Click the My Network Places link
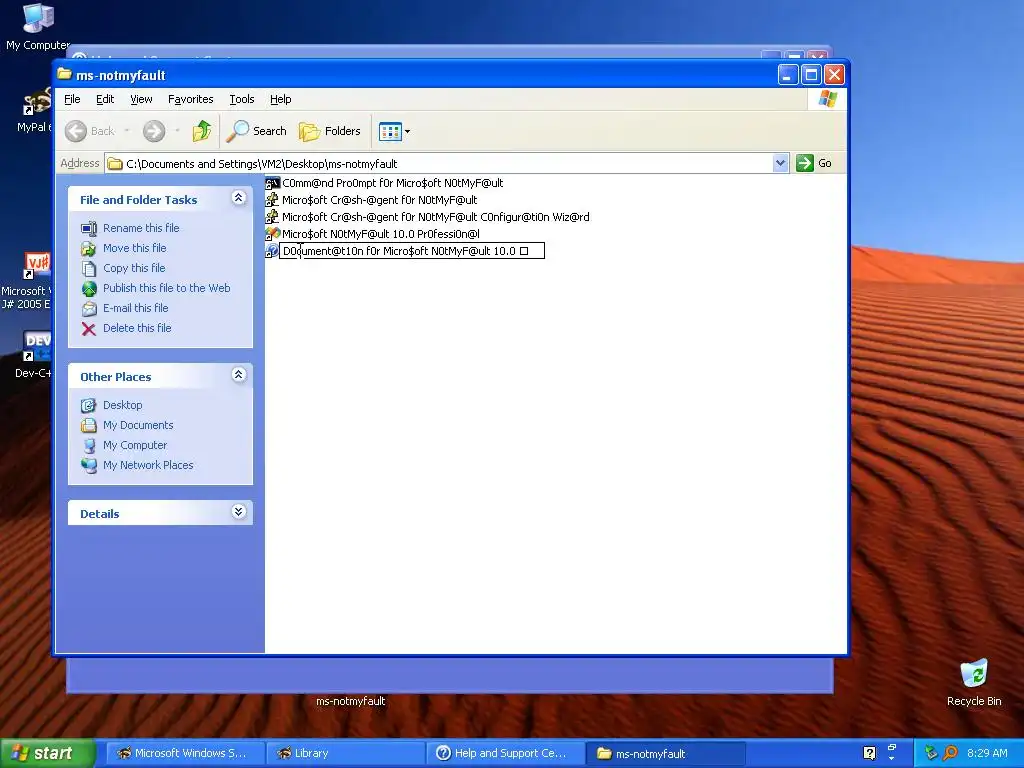This screenshot has height=768, width=1024. 148,465
